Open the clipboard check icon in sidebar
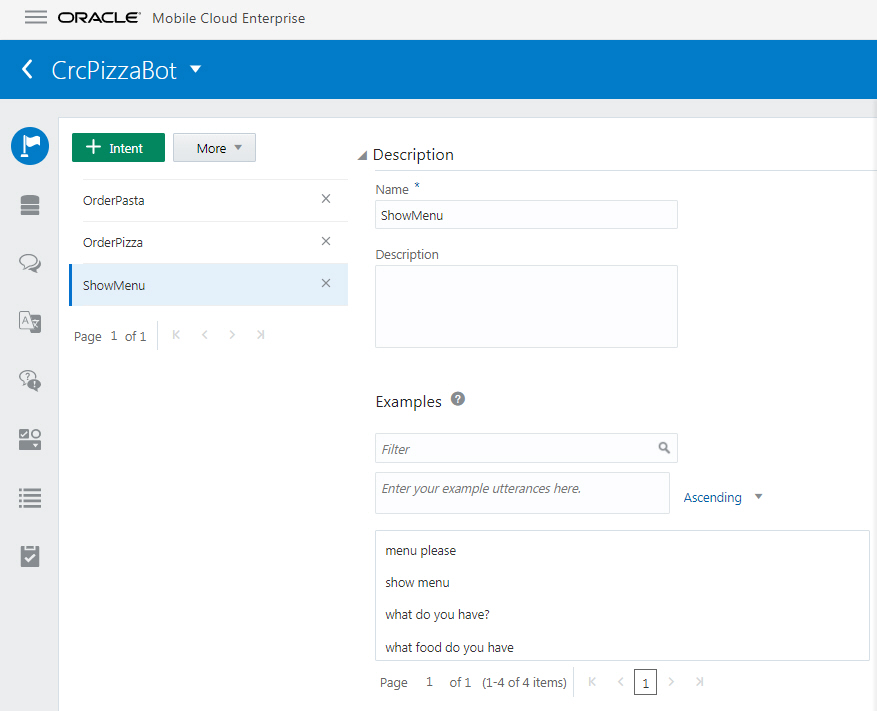The width and height of the screenshot is (877, 711). point(30,556)
